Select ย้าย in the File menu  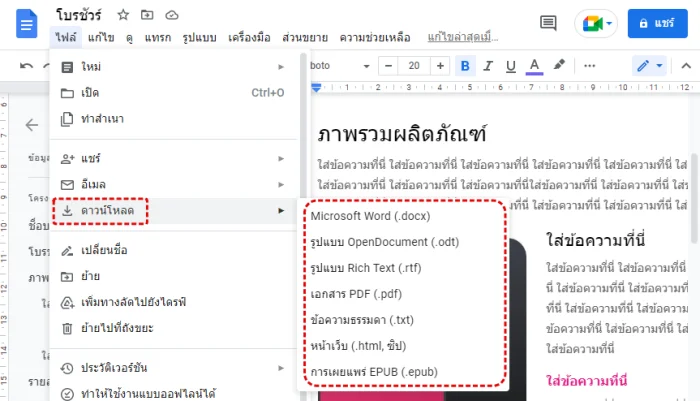coord(173,276)
